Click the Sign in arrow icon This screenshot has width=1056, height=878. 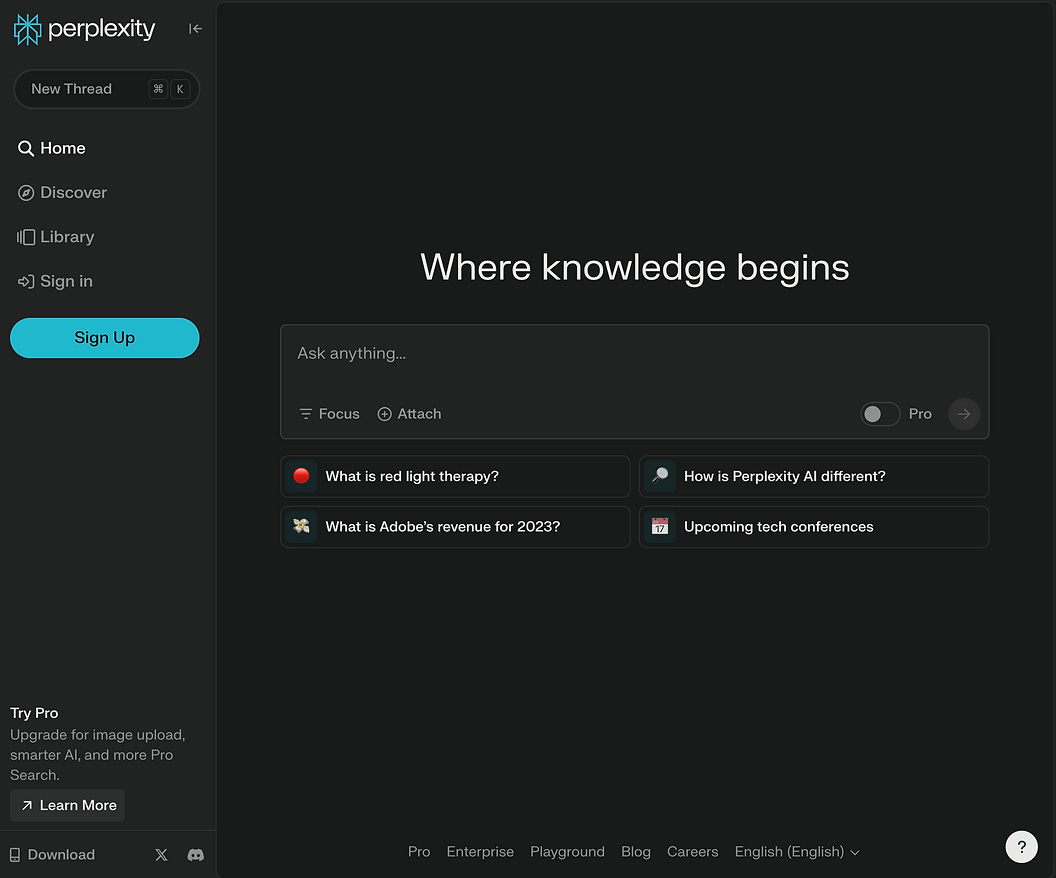(x=26, y=281)
